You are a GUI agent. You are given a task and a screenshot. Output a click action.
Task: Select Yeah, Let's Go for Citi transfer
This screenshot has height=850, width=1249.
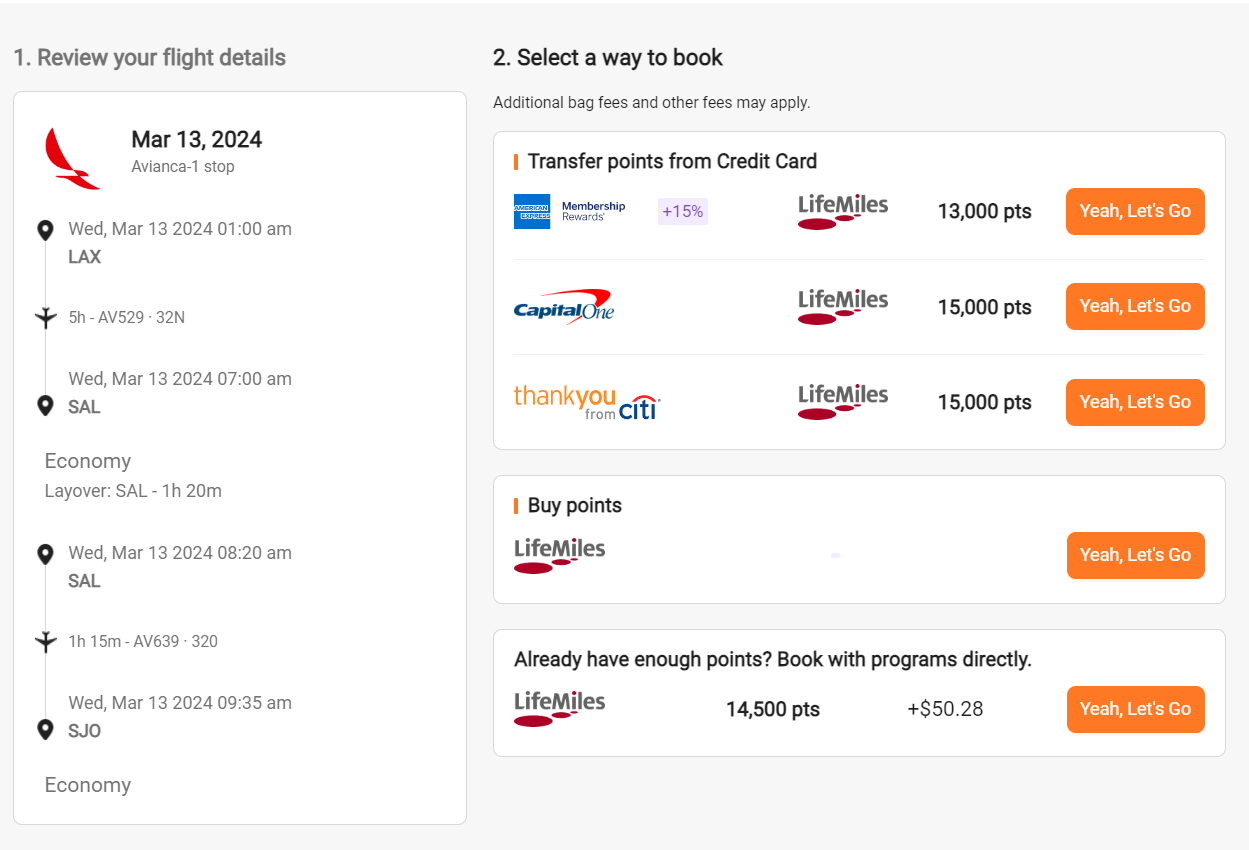pos(1134,402)
